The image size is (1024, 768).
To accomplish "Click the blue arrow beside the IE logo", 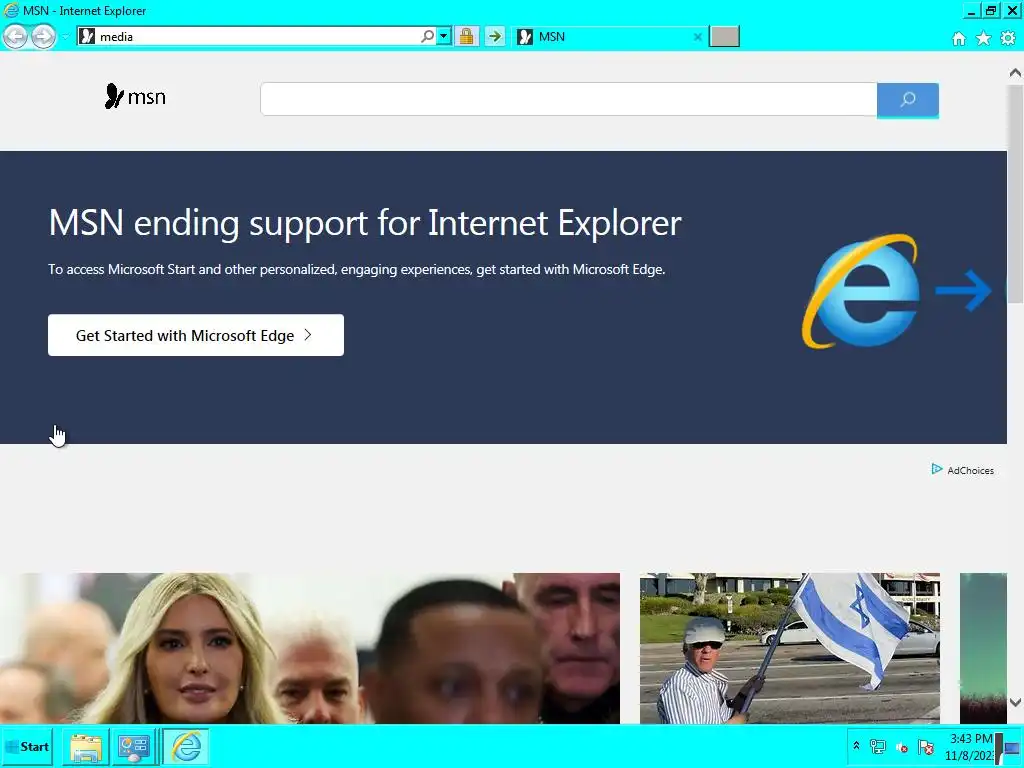I will point(964,290).
